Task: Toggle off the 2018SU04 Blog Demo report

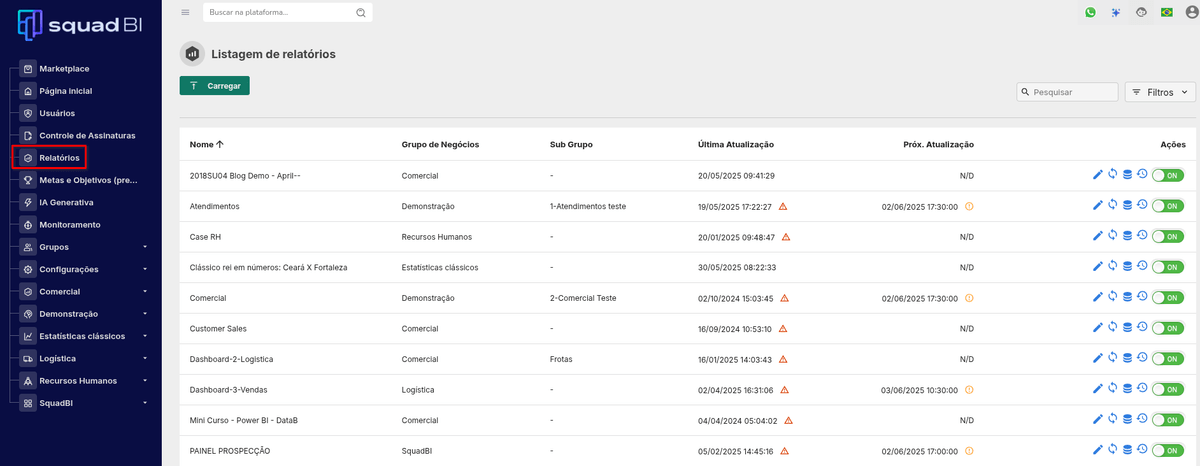Action: coord(1168,175)
